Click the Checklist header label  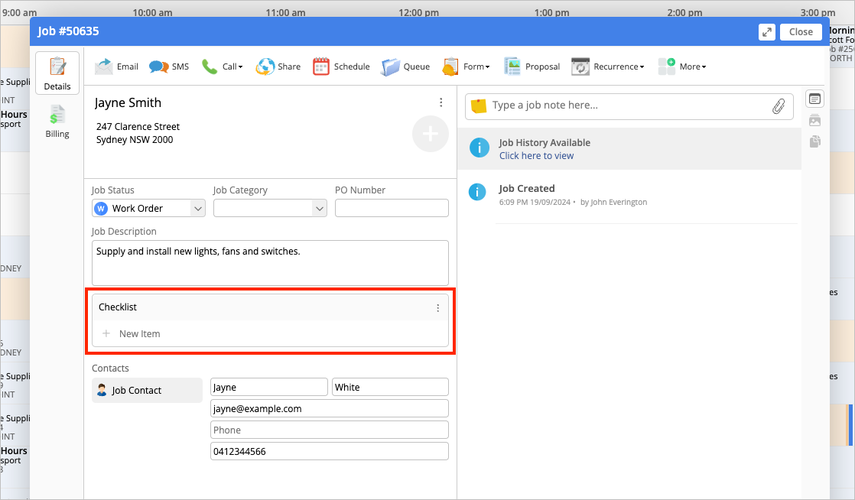(x=117, y=307)
